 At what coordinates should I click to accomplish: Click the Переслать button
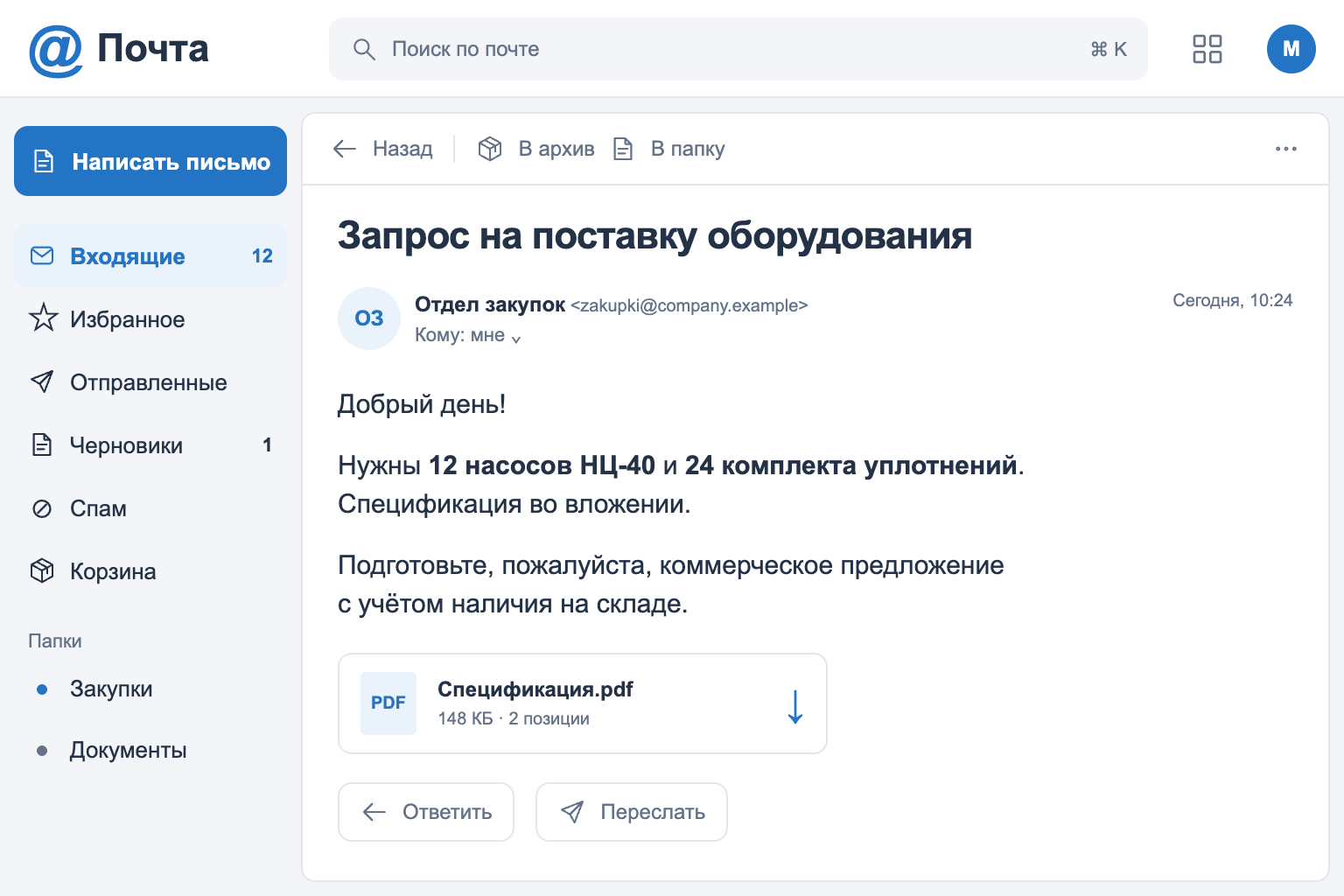pos(632,812)
